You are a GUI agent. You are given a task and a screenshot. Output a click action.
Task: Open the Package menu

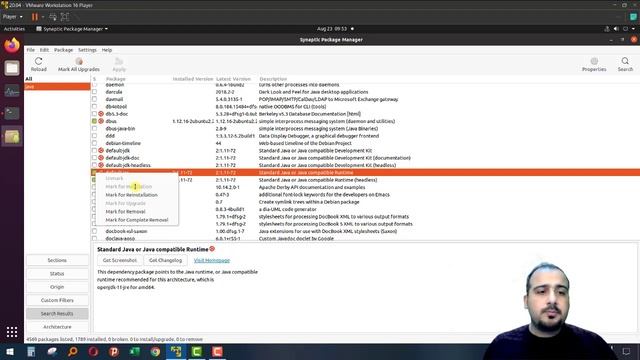pyautogui.click(x=64, y=50)
